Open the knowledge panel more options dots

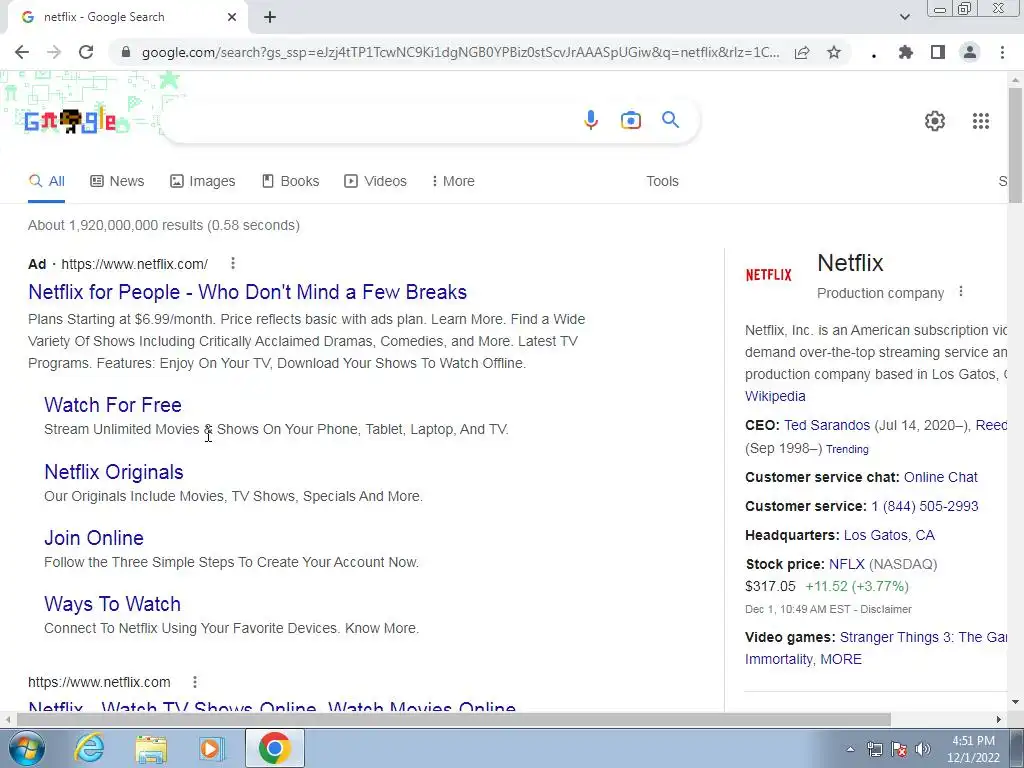[961, 292]
